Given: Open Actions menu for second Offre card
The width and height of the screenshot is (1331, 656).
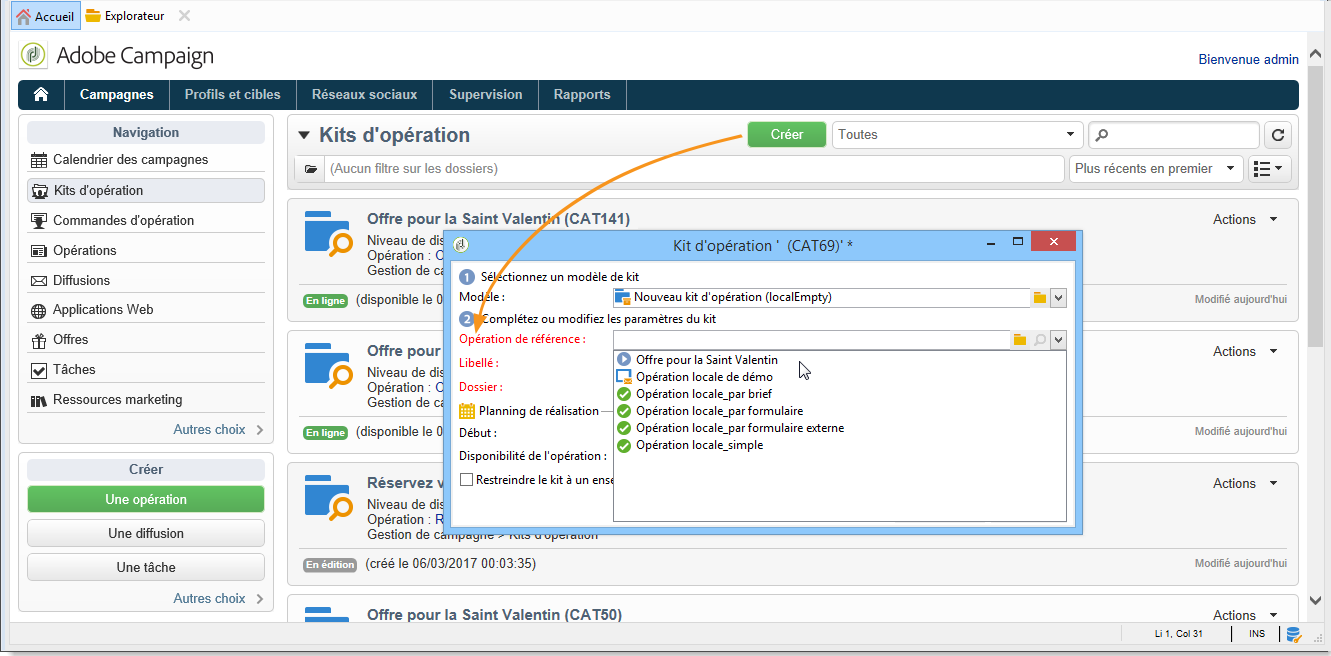Looking at the screenshot, I should (1245, 351).
